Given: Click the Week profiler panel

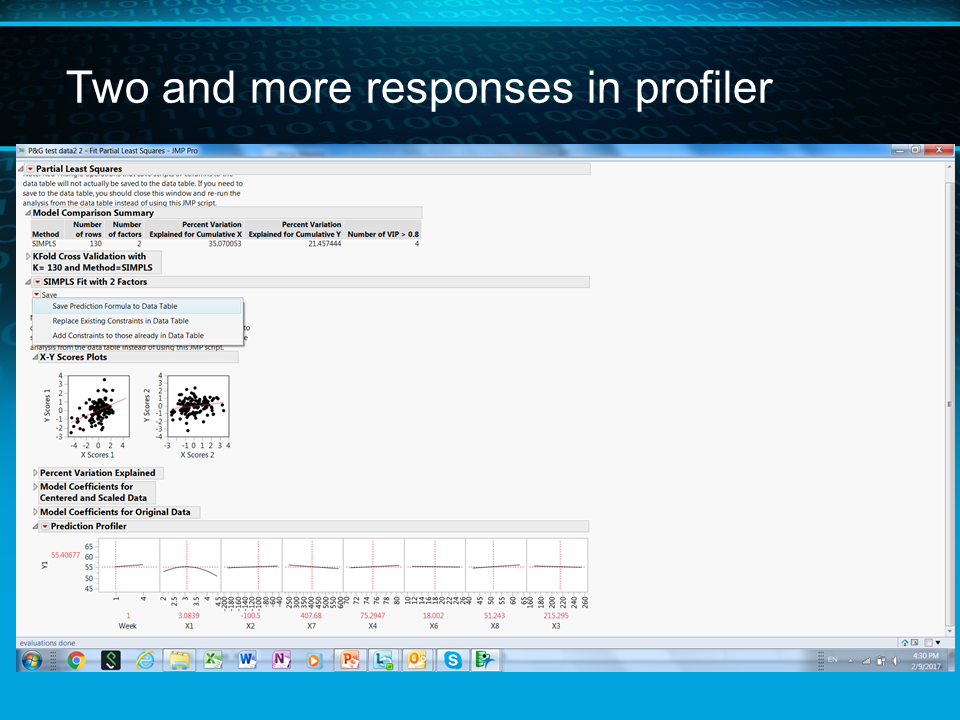Looking at the screenshot, I should point(129,565).
